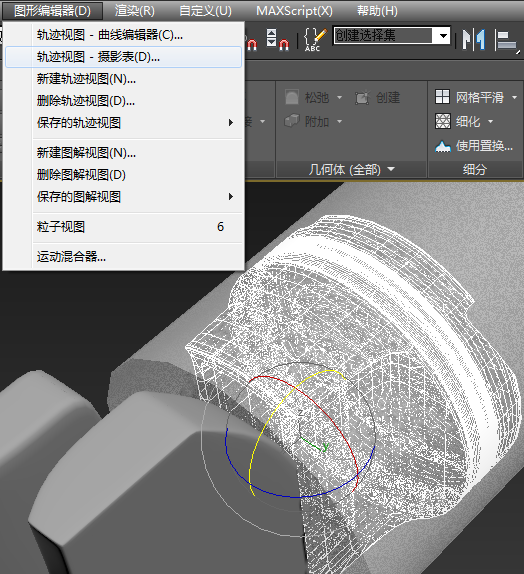The image size is (524, 574).
Task: Click the 附加 attach cube icon
Action: coord(292,121)
